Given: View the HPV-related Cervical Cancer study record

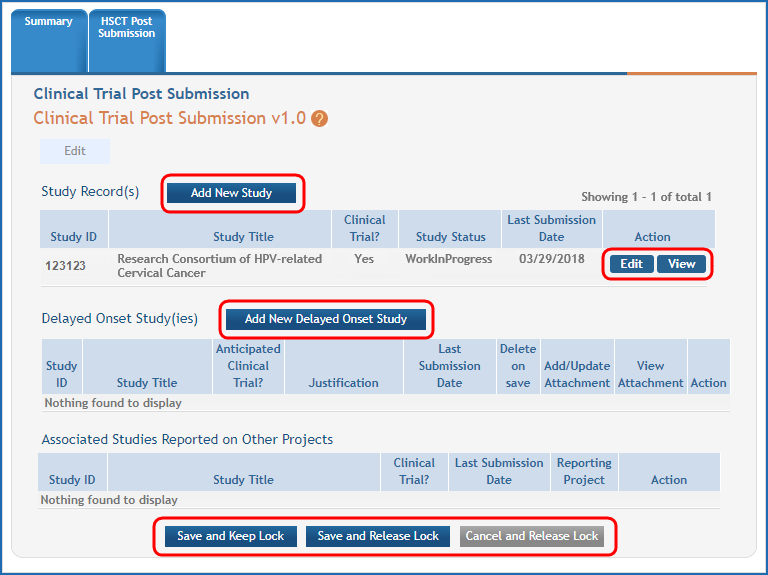Looking at the screenshot, I should pyautogui.click(x=681, y=264).
